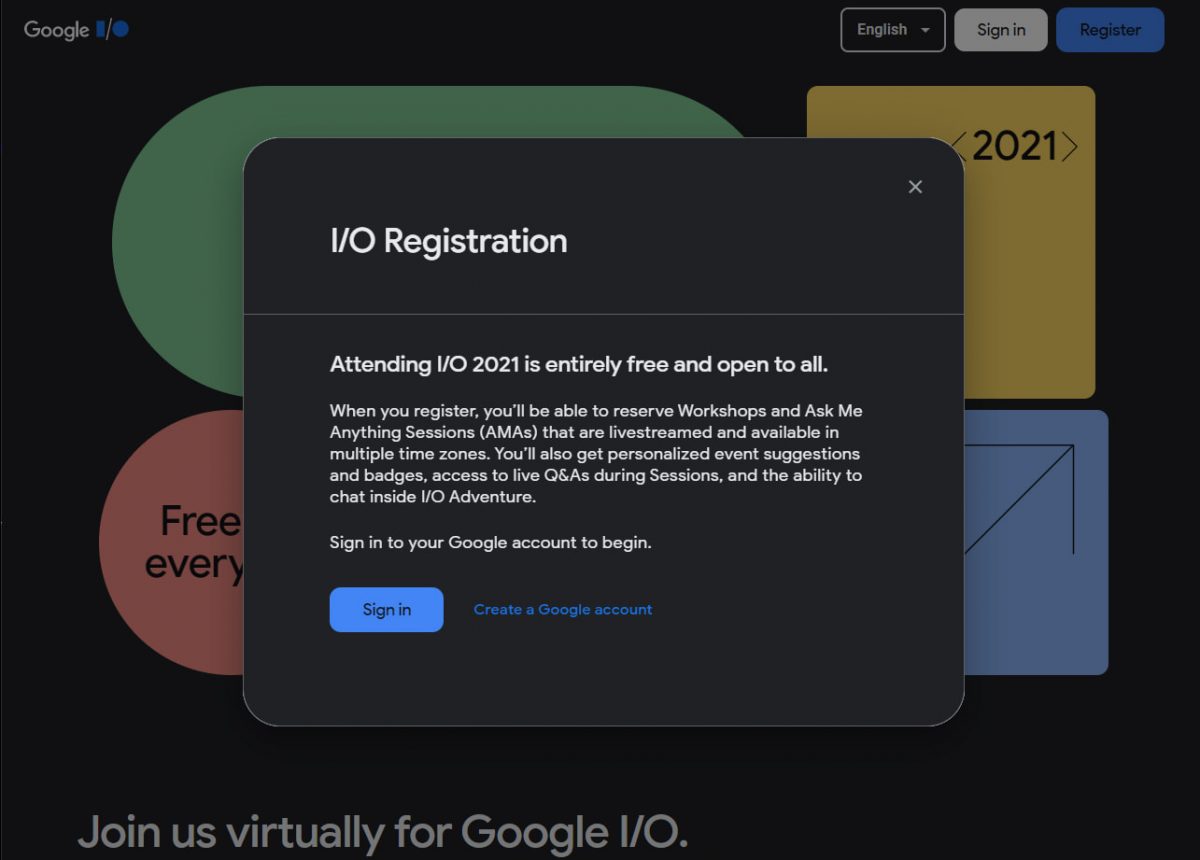
Task: Click Sign in in the top header
Action: (x=1000, y=30)
